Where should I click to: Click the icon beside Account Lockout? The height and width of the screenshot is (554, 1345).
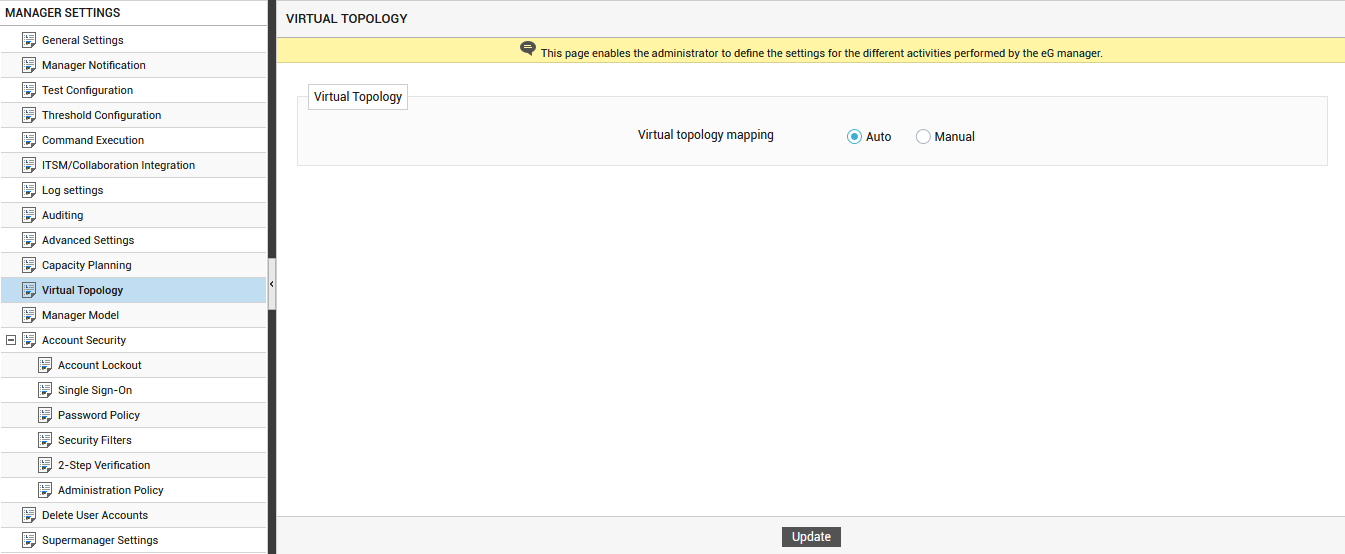pyautogui.click(x=45, y=365)
